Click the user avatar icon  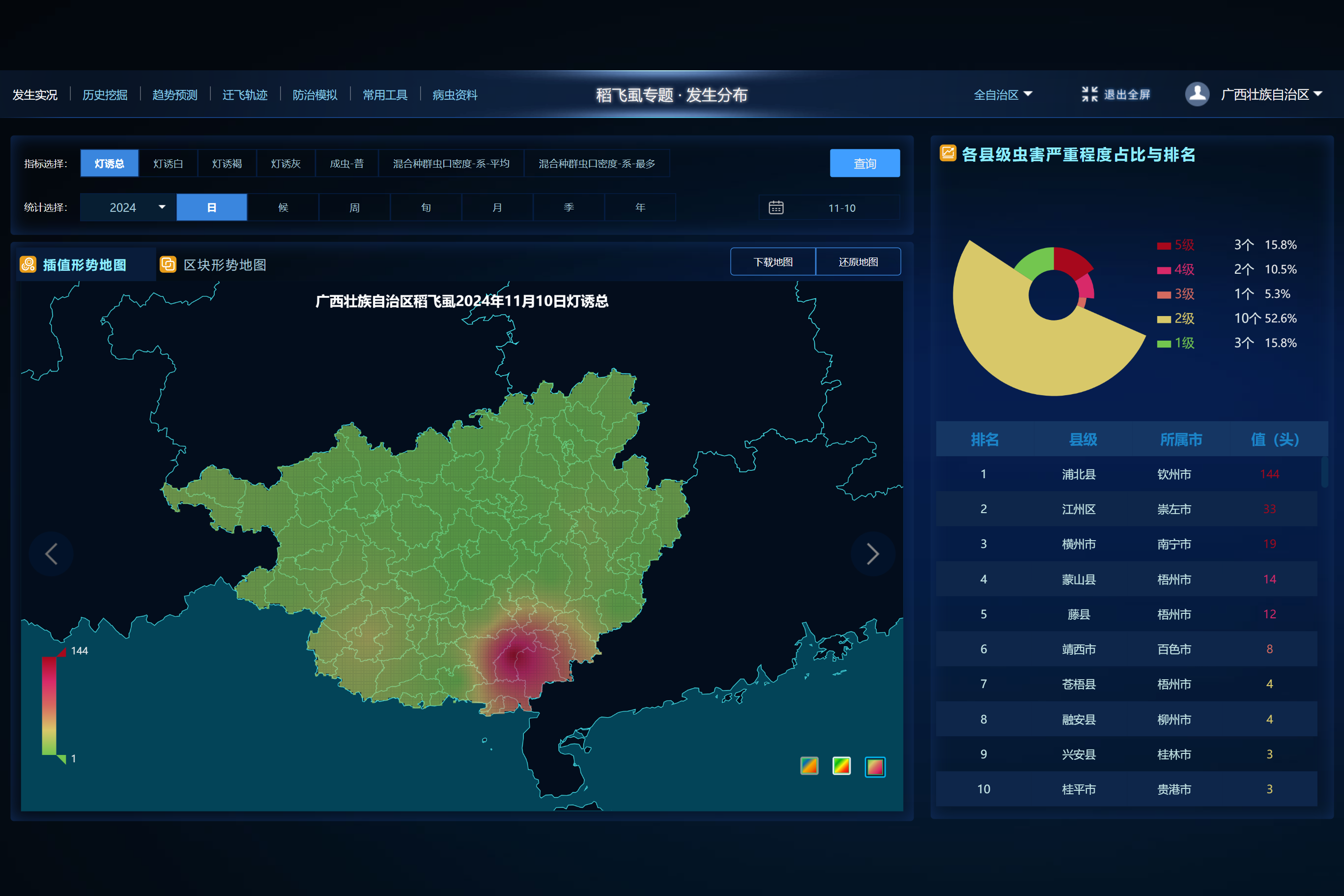coord(1197,94)
